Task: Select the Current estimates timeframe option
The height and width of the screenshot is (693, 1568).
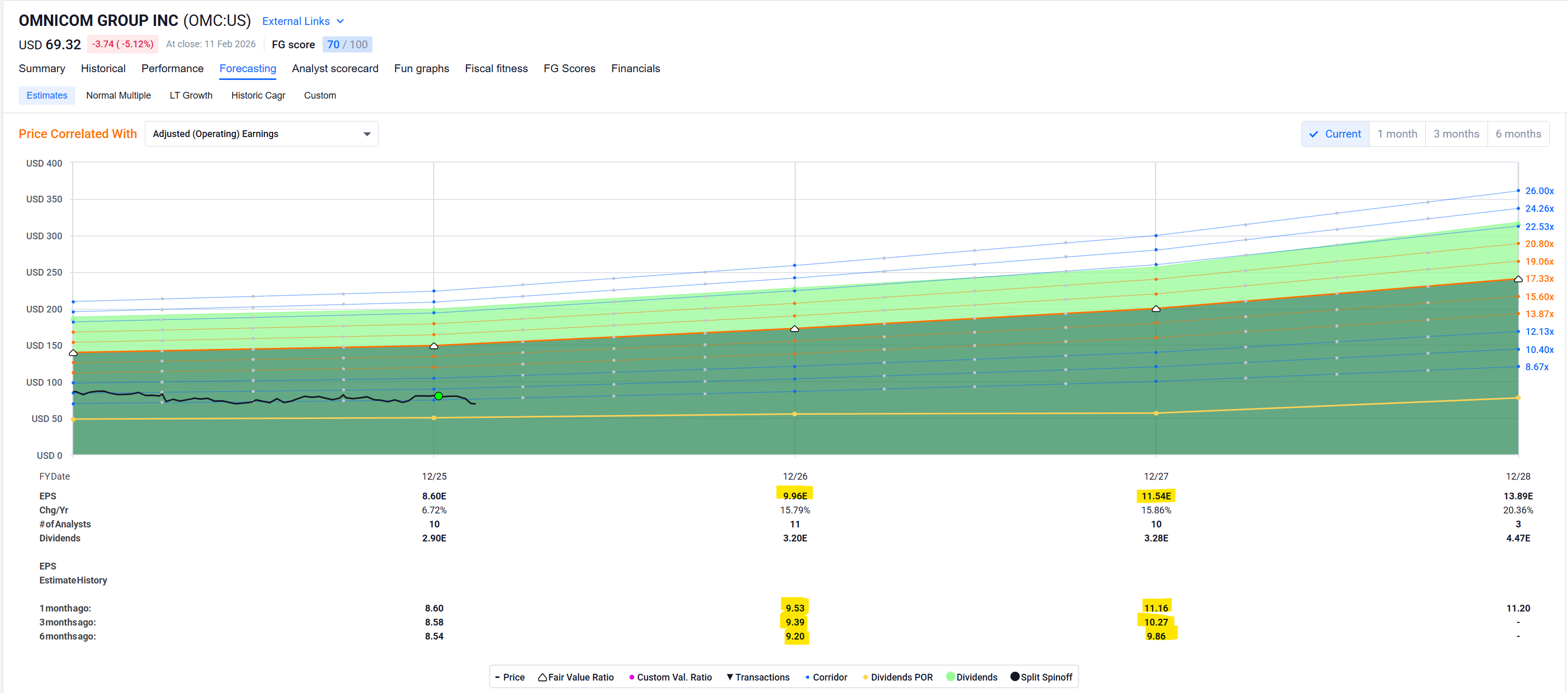Action: pos(1335,134)
